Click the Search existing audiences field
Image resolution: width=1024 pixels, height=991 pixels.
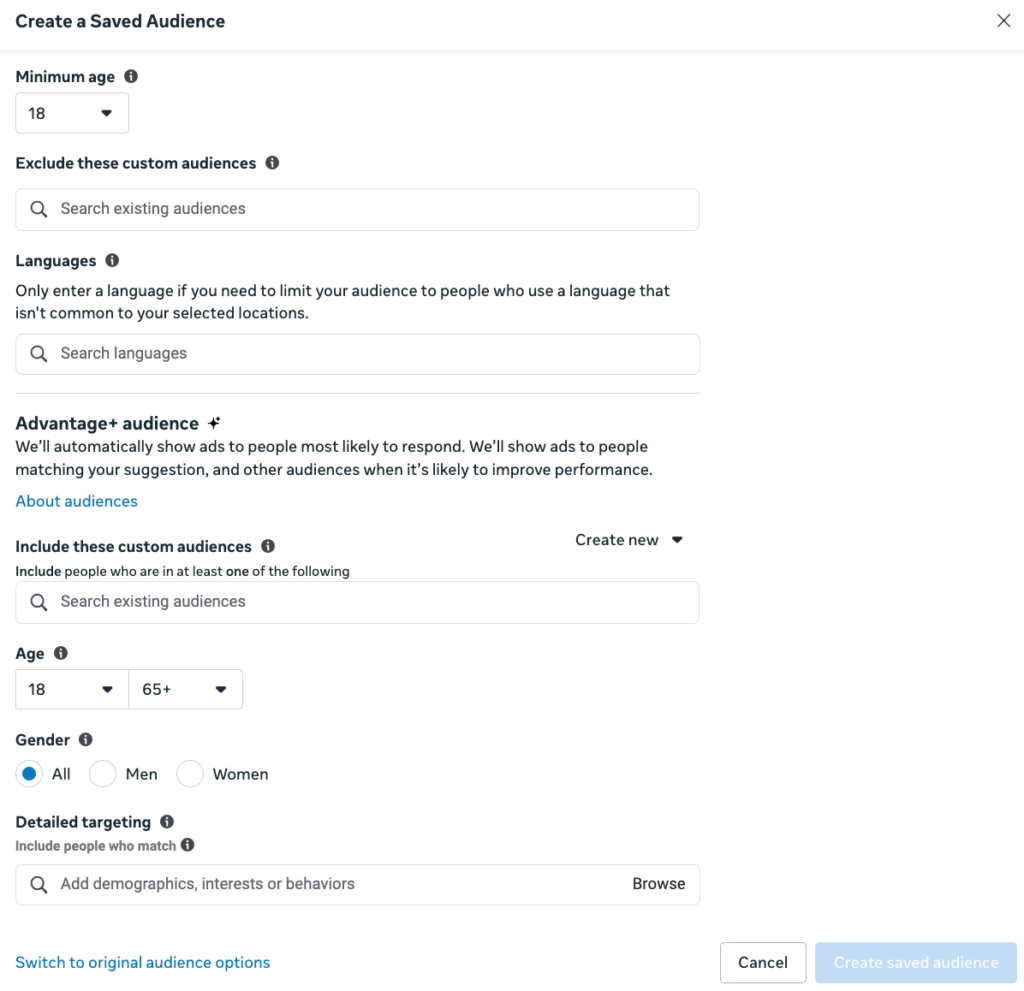(x=357, y=209)
